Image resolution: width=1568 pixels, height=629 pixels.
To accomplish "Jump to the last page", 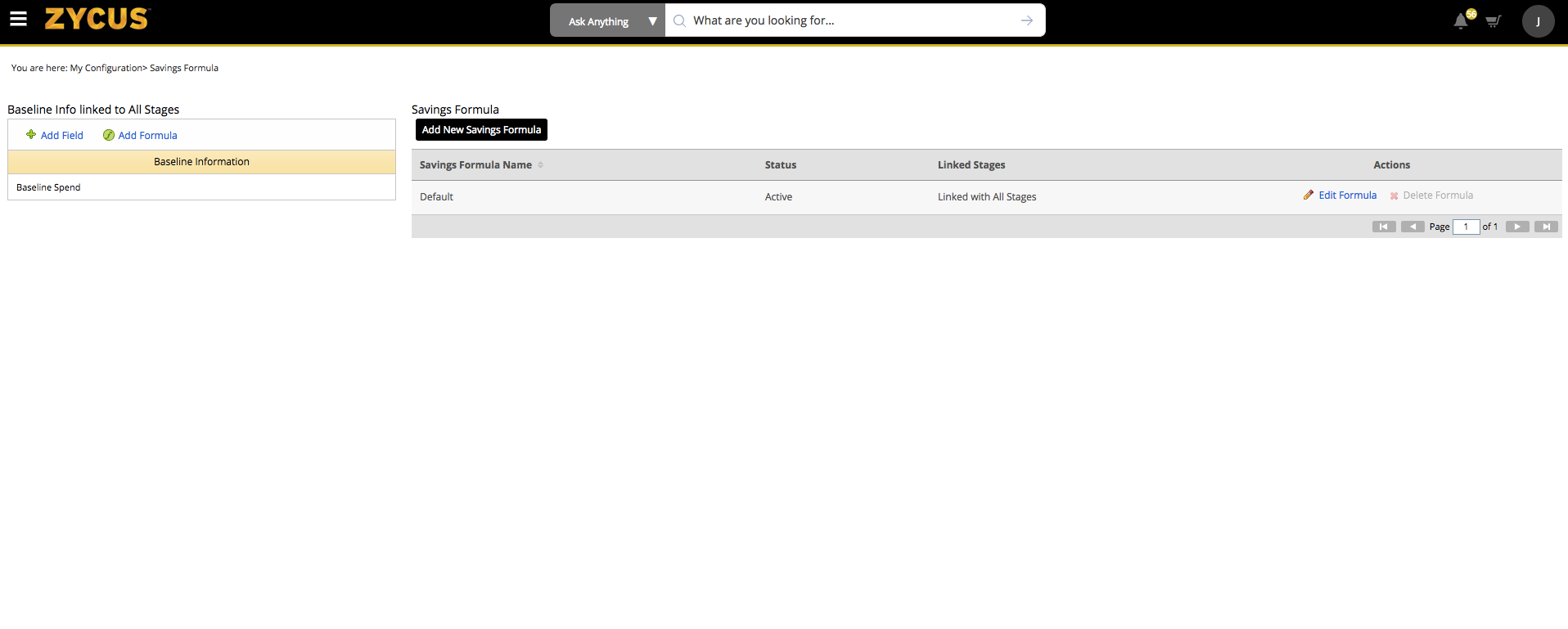I will pyautogui.click(x=1546, y=227).
